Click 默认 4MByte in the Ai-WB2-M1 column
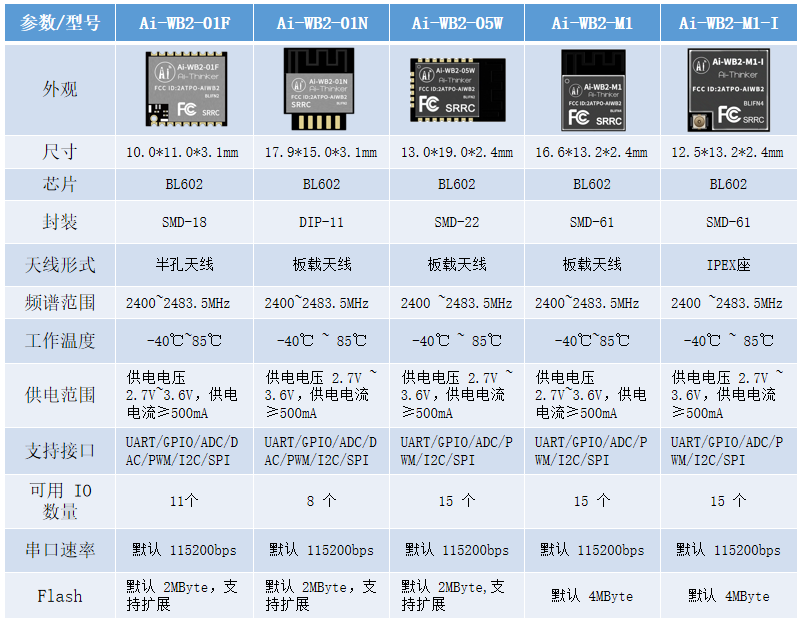Viewport: 802px width, 625px height. pos(592,596)
